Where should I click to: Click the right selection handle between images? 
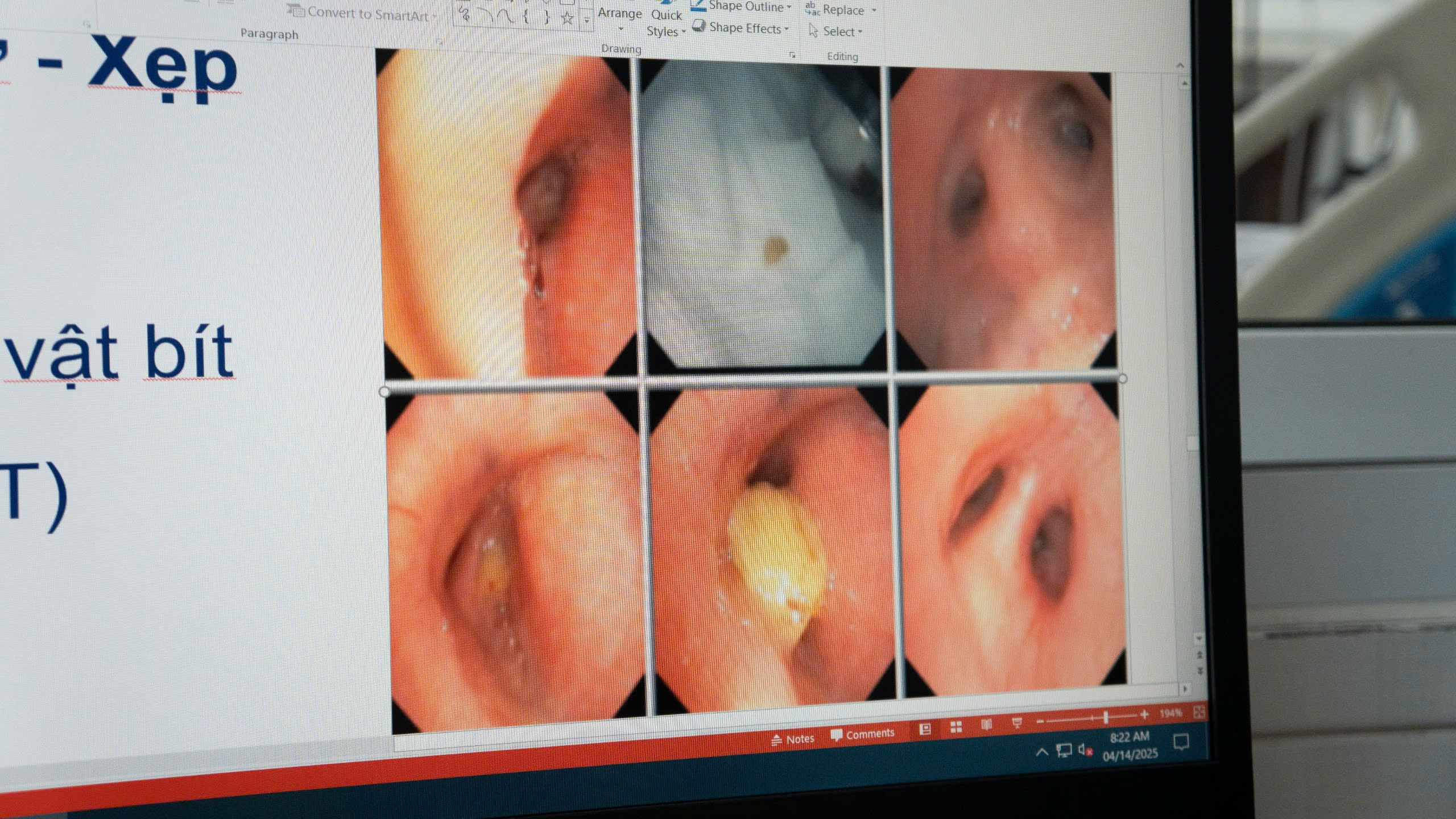coord(1123,378)
